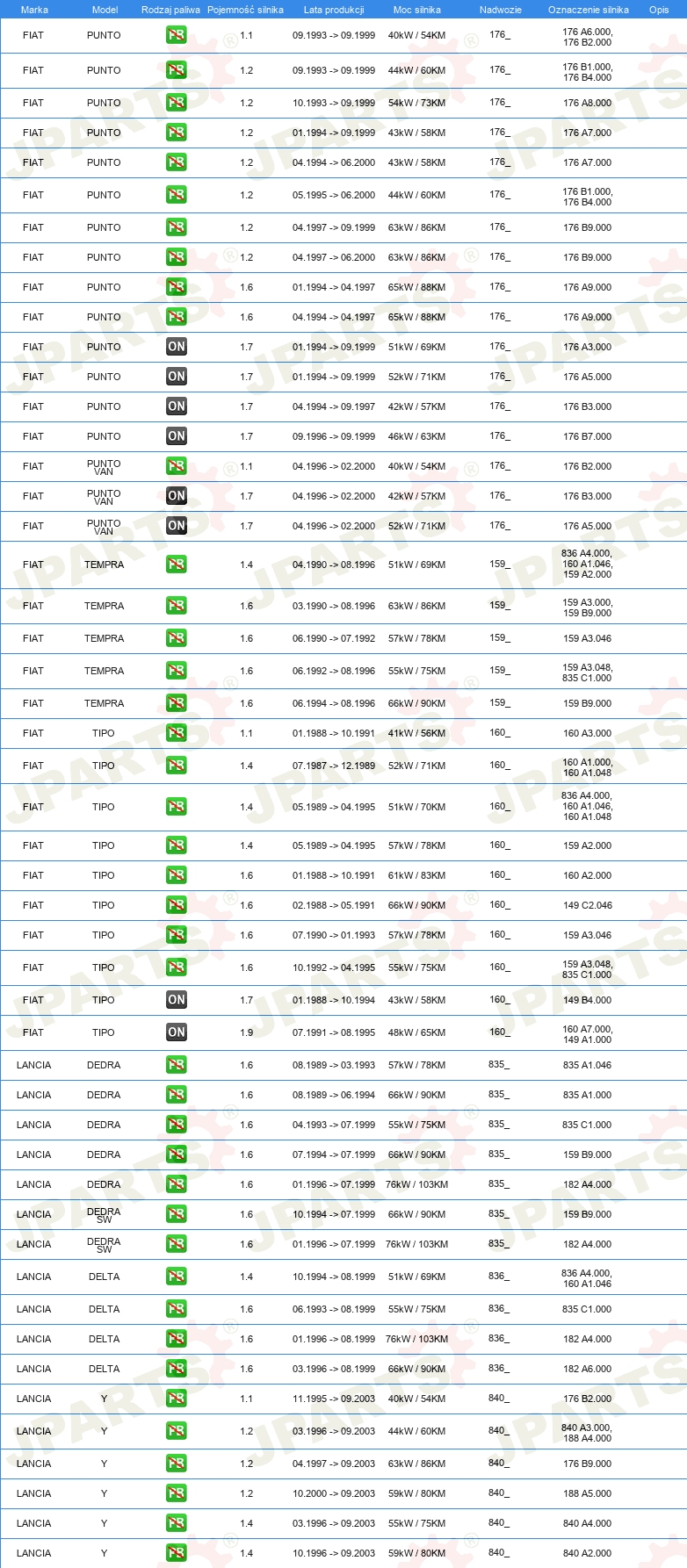This screenshot has height=1568, width=687.
Task: Click the petrol icon in the Lancia Y 188 A5.000 row
Action: 177,1493
